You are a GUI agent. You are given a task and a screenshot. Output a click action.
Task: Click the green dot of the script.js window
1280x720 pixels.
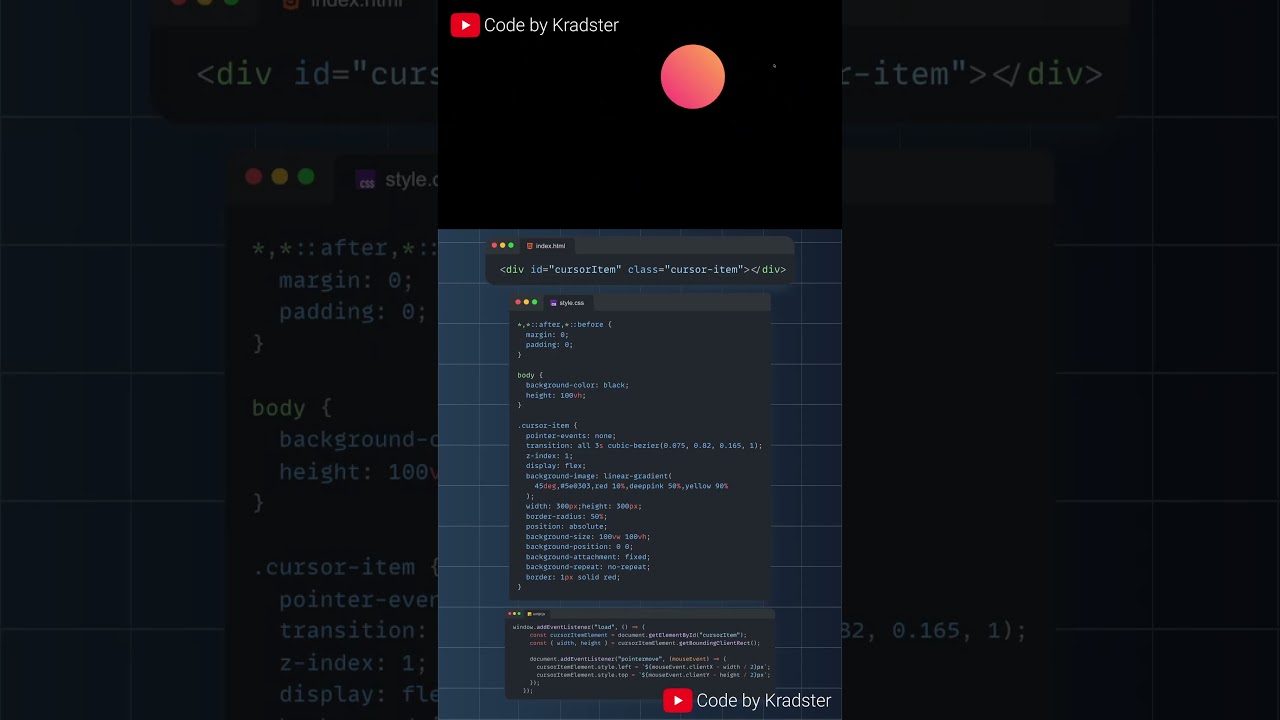point(521,614)
